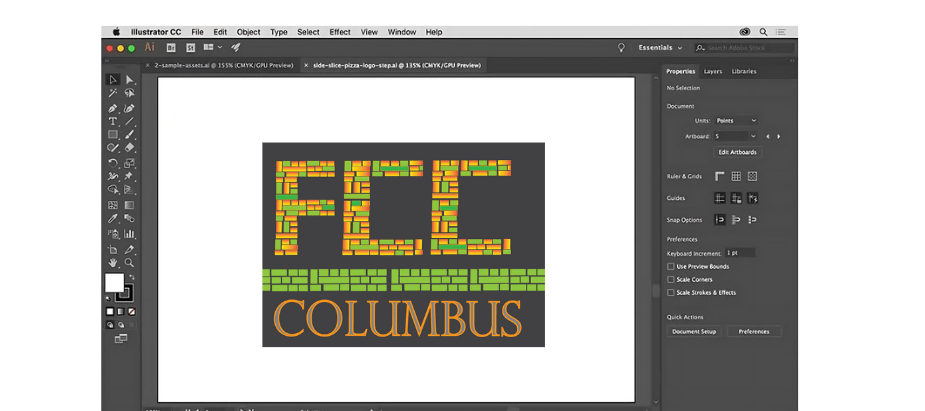Enable Scale Strokes & Effects checkbox
The image size is (925, 411).
[x=671, y=292]
